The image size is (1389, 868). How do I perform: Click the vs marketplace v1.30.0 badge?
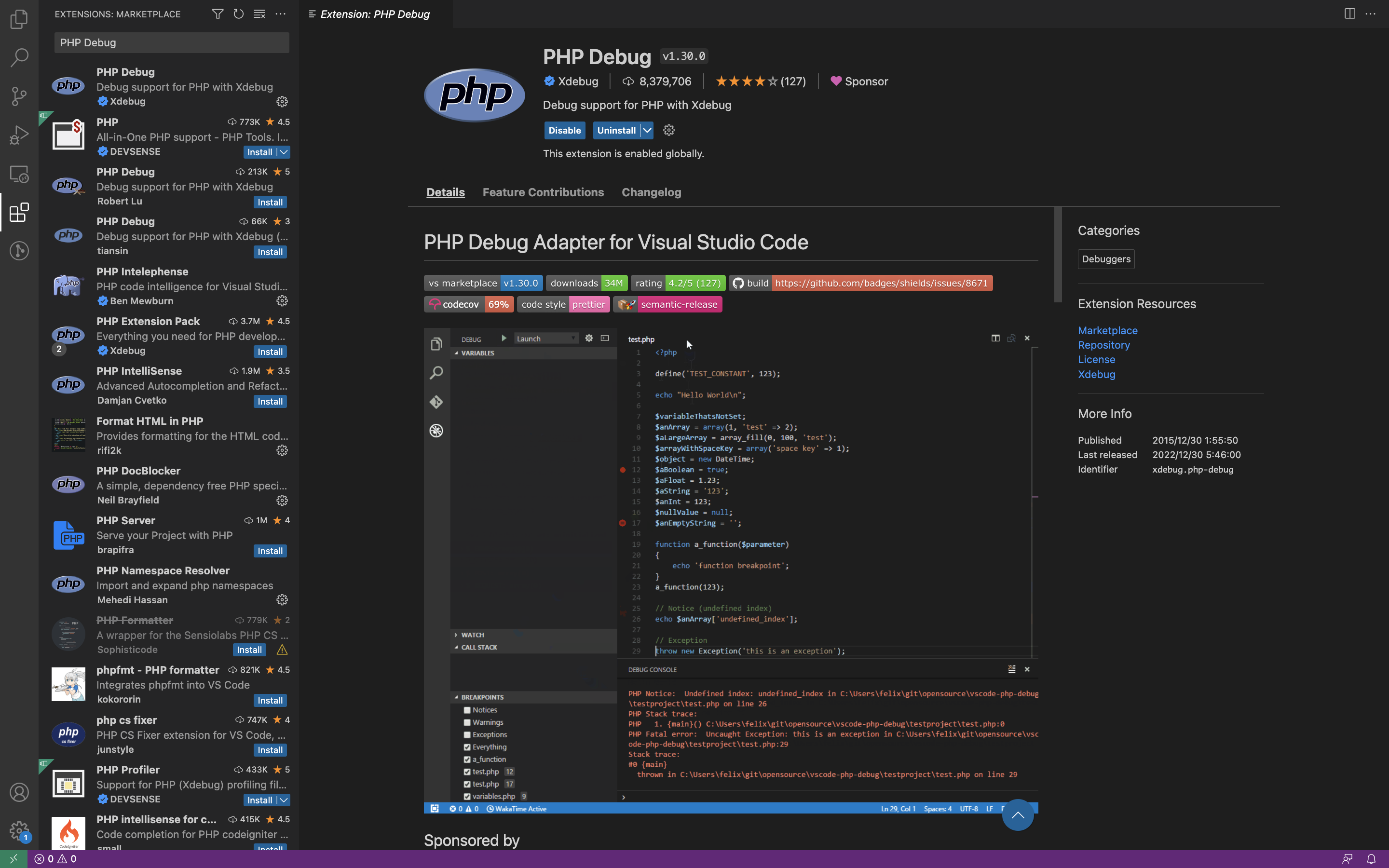(x=483, y=283)
